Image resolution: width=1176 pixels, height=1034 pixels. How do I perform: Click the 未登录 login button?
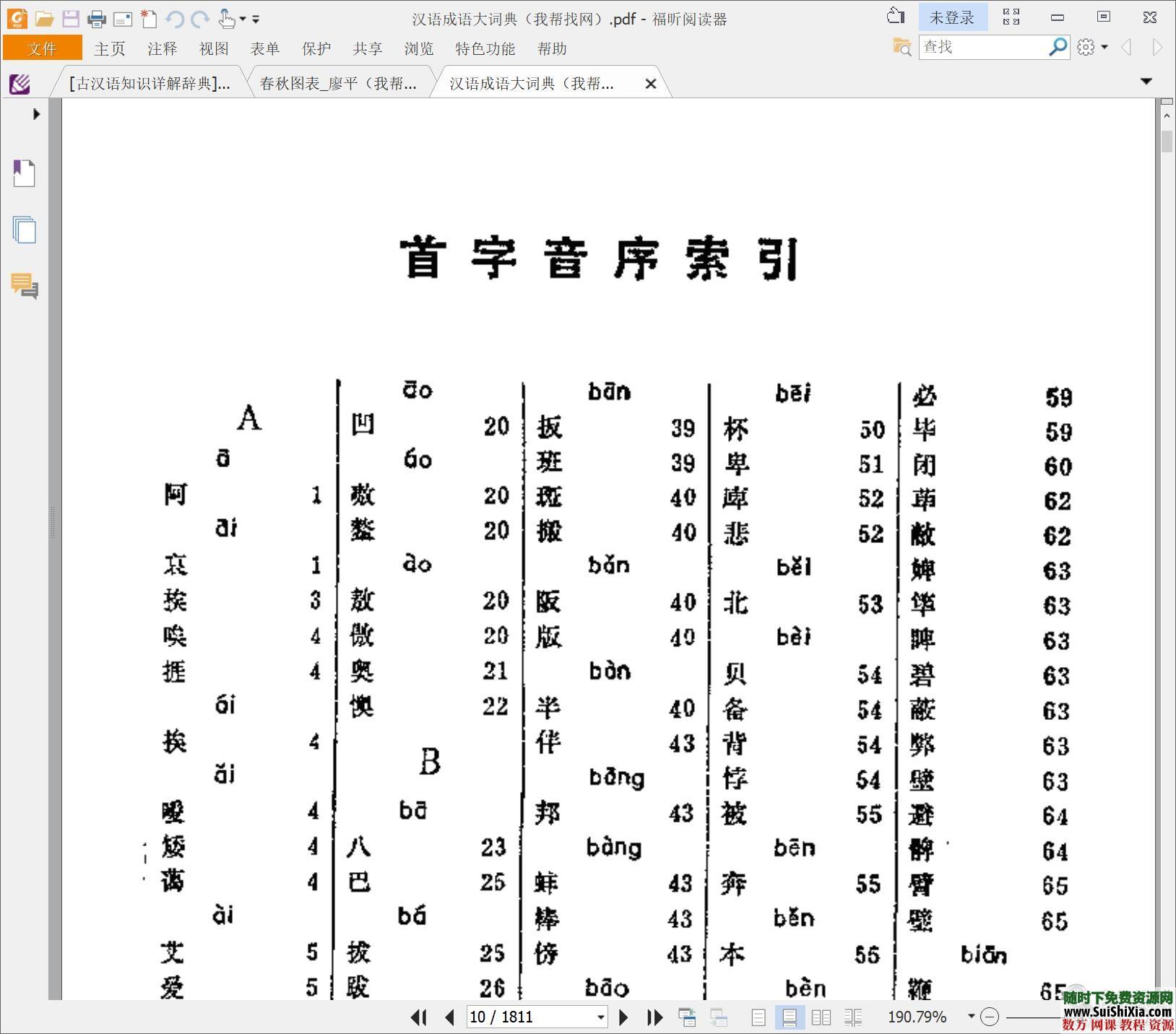tap(954, 16)
